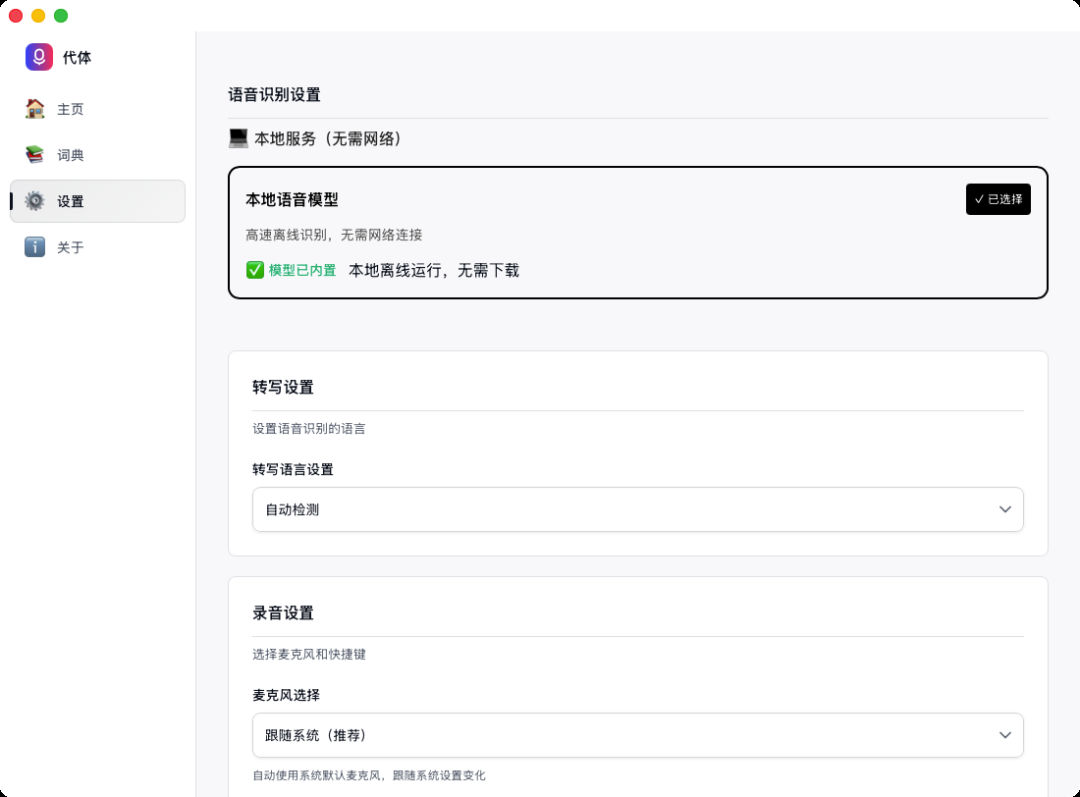Click the gear icon beside 设置
Image resolution: width=1080 pixels, height=797 pixels.
pos(35,201)
